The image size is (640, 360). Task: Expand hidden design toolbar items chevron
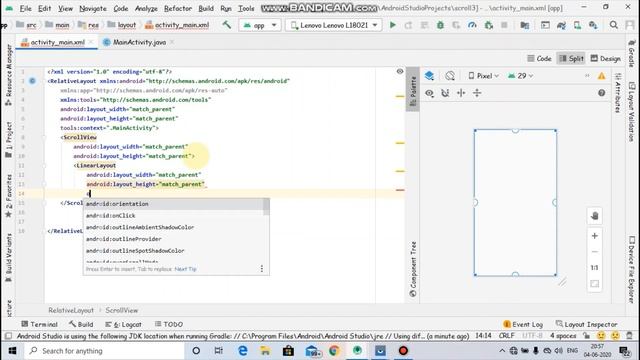587,76
